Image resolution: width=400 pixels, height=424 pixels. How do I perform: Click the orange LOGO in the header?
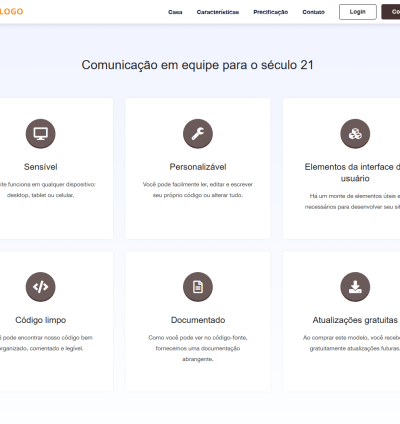pos(11,12)
